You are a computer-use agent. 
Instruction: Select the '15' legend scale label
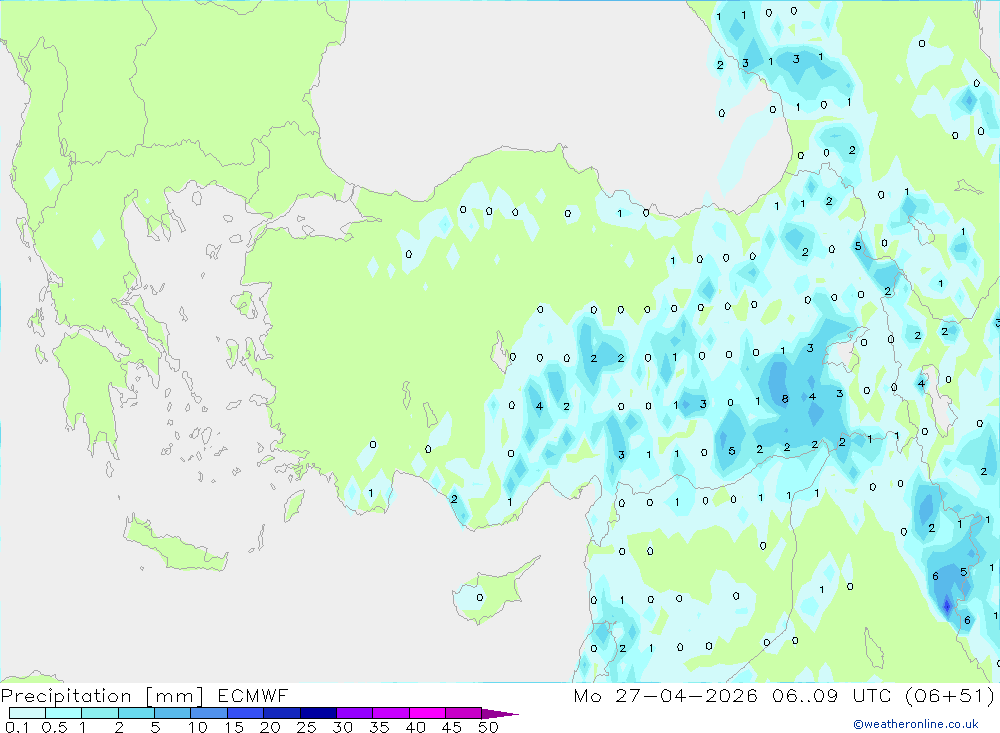coord(234,727)
